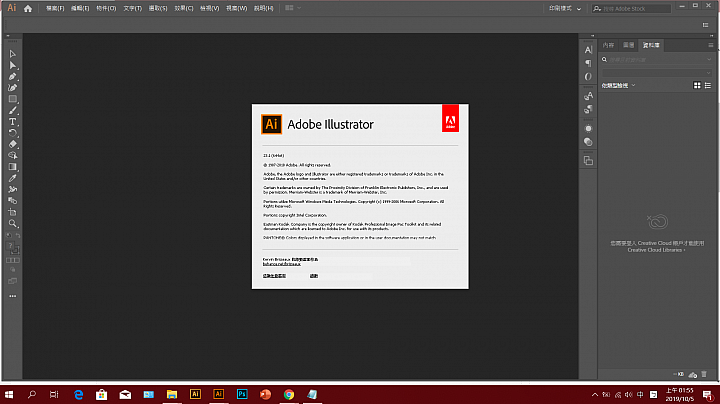
Task: Select the Symbol Sprayer tool
Action: point(12,189)
